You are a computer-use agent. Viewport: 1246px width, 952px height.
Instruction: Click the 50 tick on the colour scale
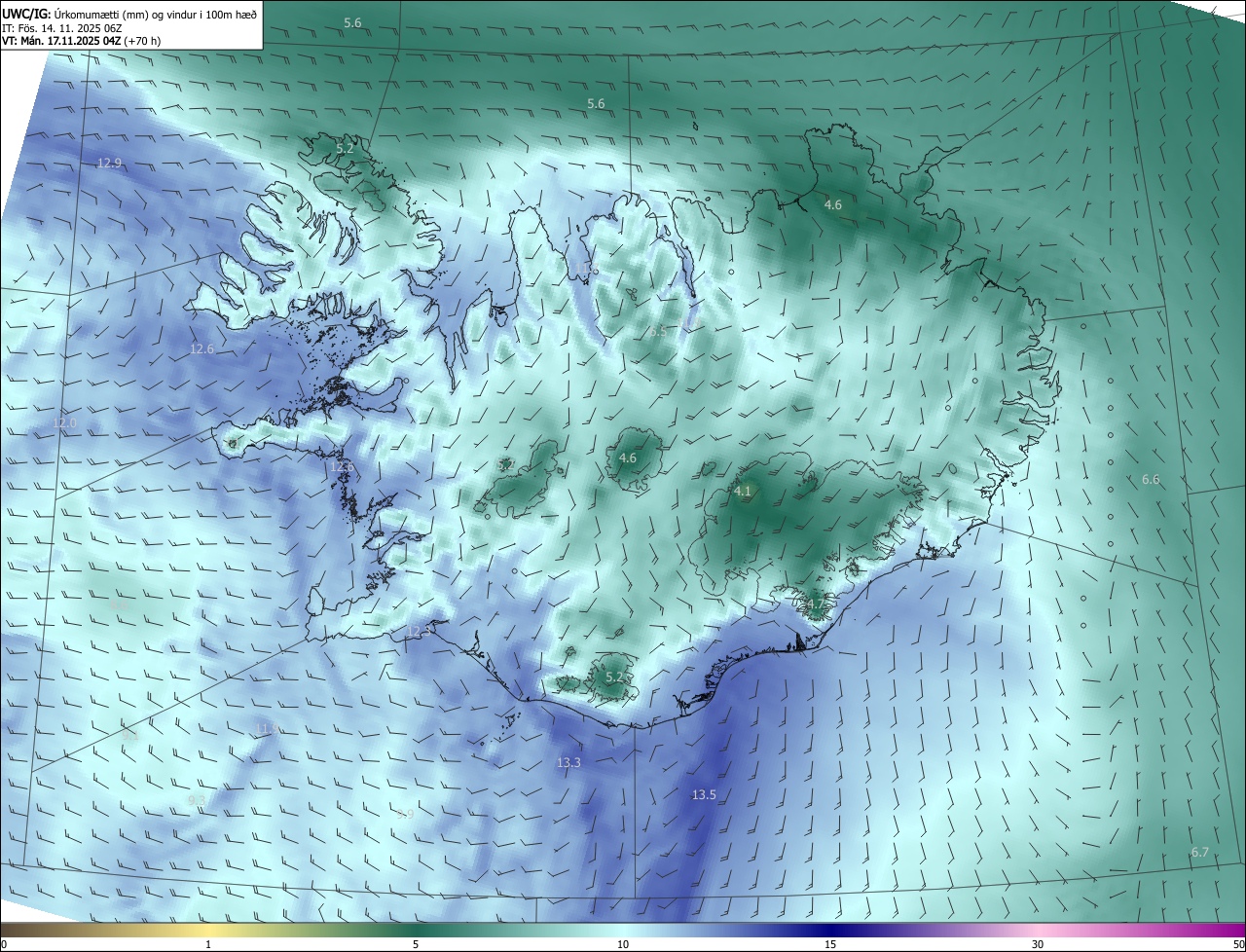1238,944
